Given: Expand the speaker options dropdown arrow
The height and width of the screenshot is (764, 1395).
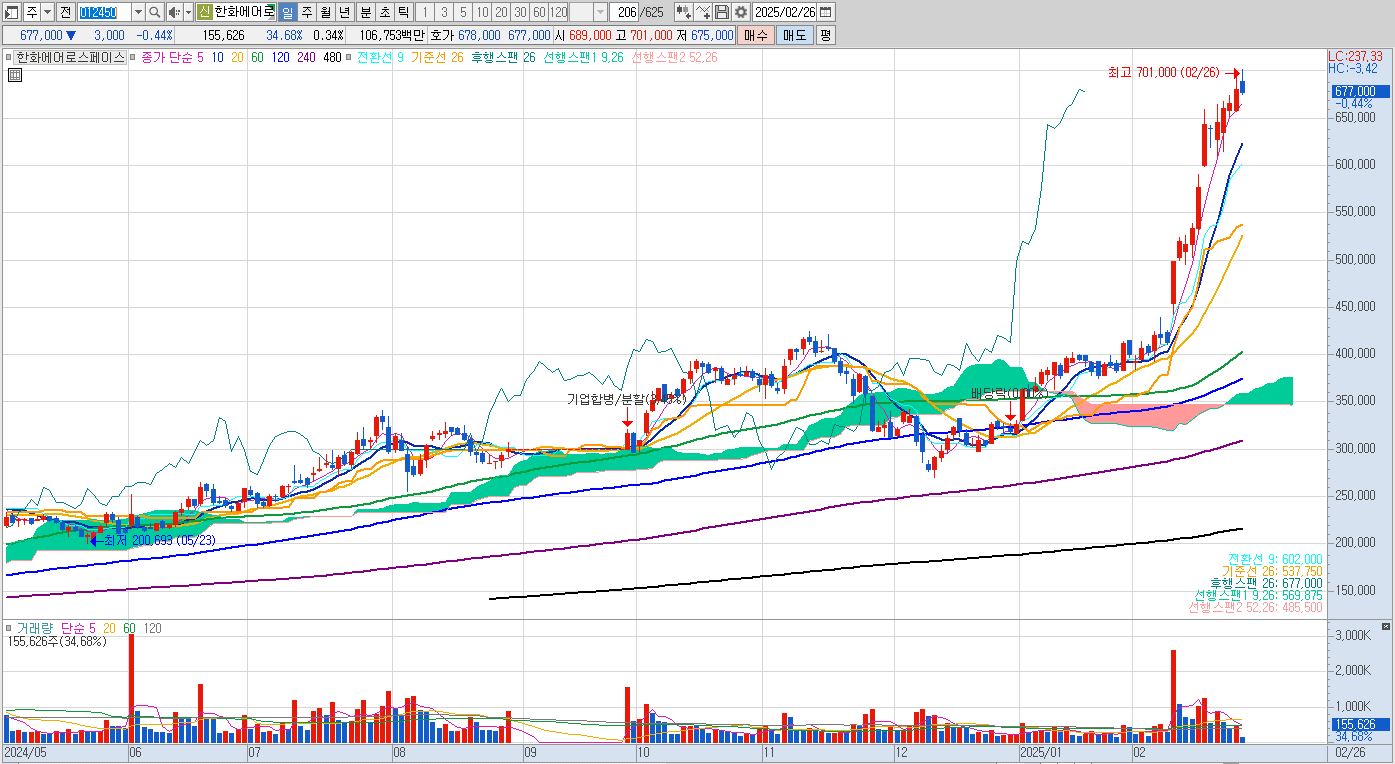Looking at the screenshot, I should tap(188, 12).
